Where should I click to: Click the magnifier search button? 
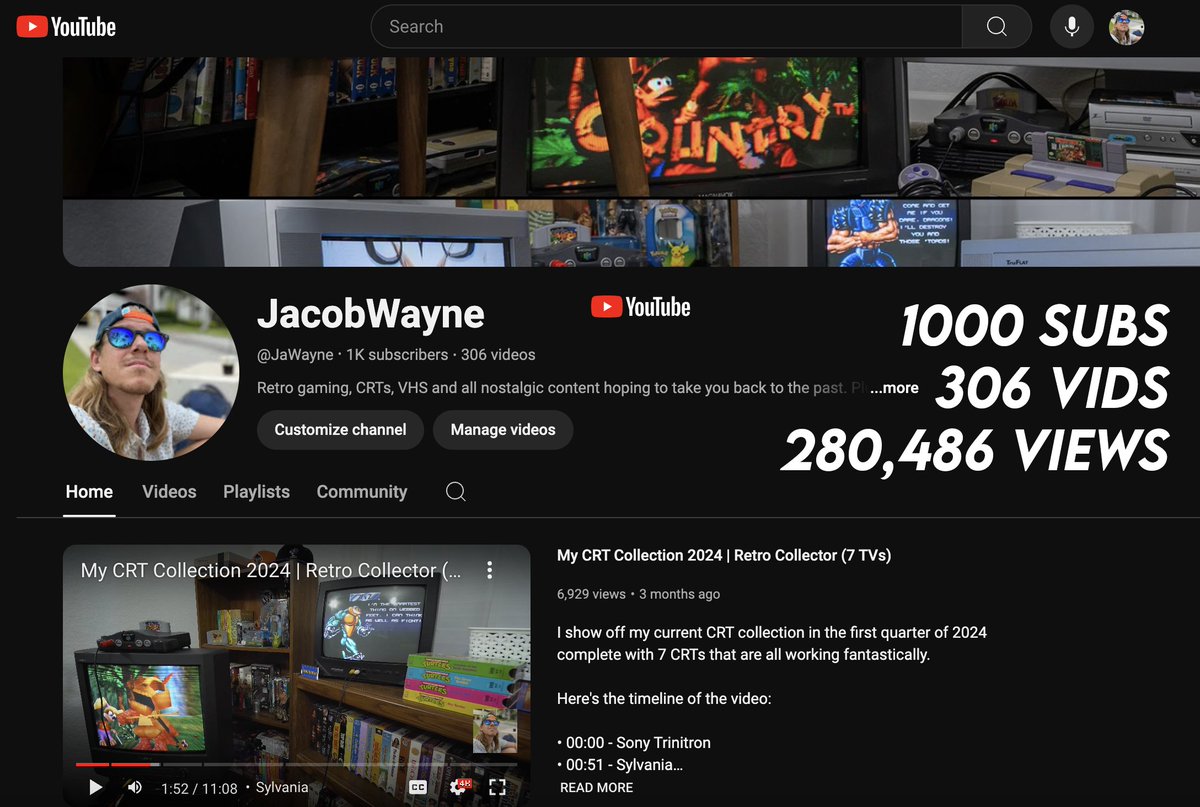[x=996, y=27]
